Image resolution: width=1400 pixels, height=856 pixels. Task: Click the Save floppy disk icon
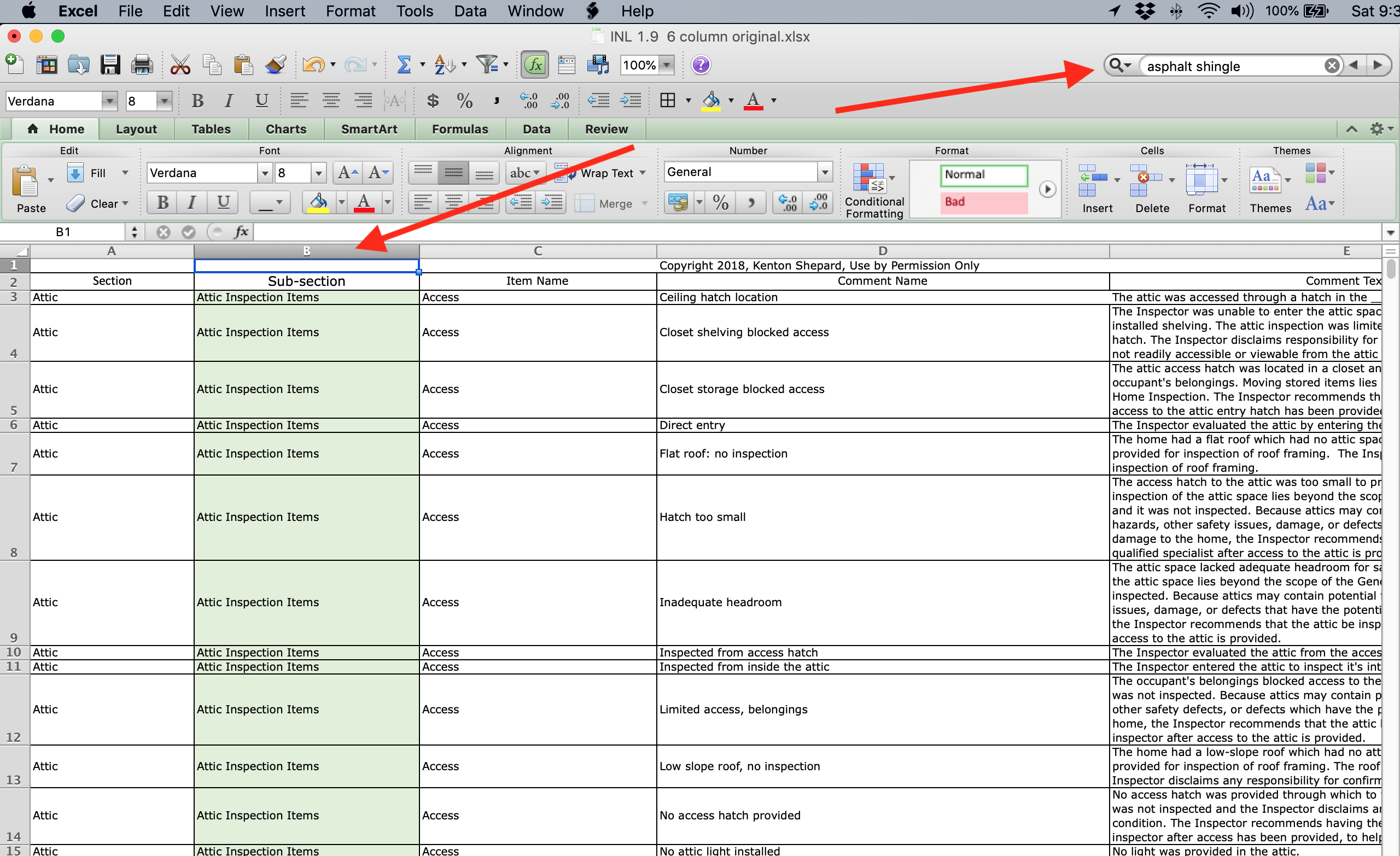tap(110, 65)
